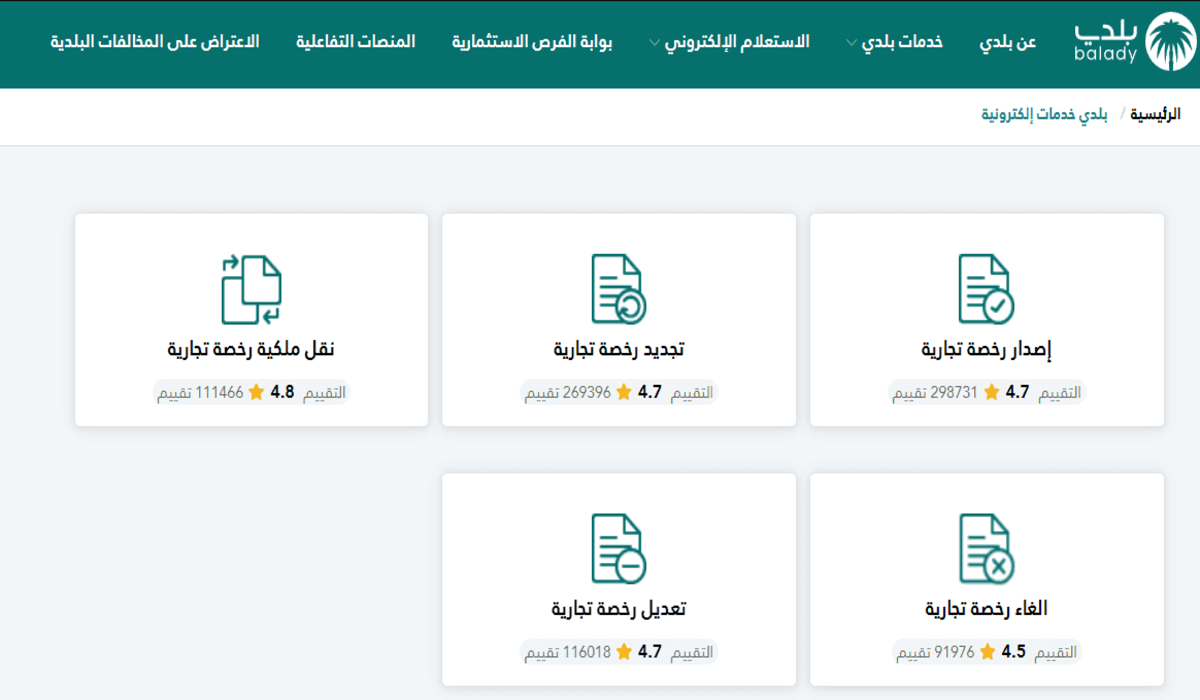The height and width of the screenshot is (700, 1200).
Task: Open المنصات التفاعلية menu item
Action: (x=357, y=42)
